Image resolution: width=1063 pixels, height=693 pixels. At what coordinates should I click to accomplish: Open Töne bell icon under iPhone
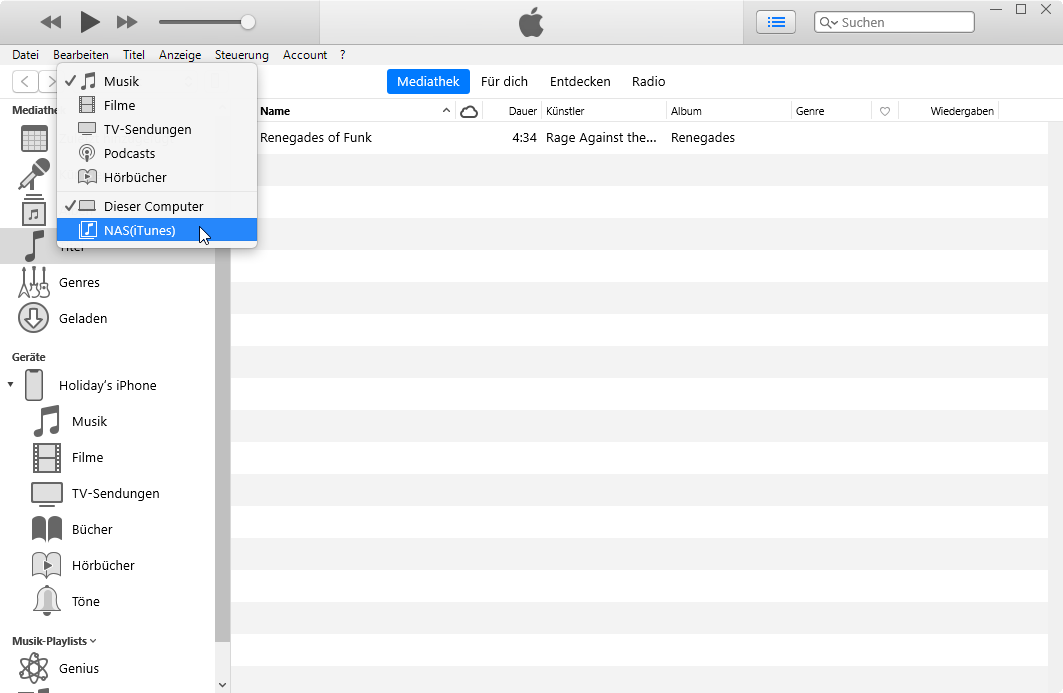(47, 602)
